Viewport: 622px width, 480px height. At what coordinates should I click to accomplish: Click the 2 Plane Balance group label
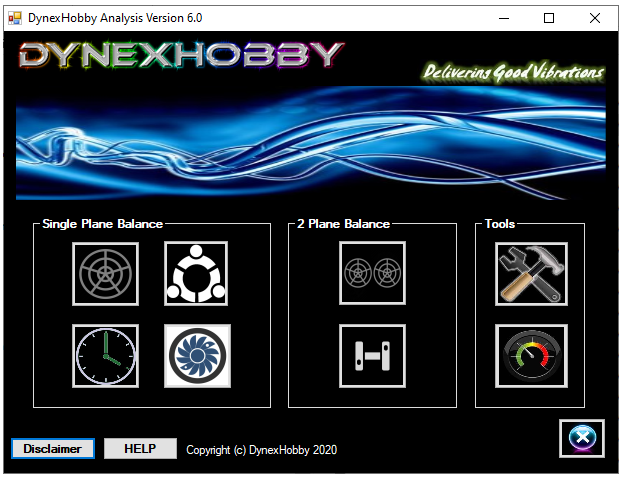(343, 224)
